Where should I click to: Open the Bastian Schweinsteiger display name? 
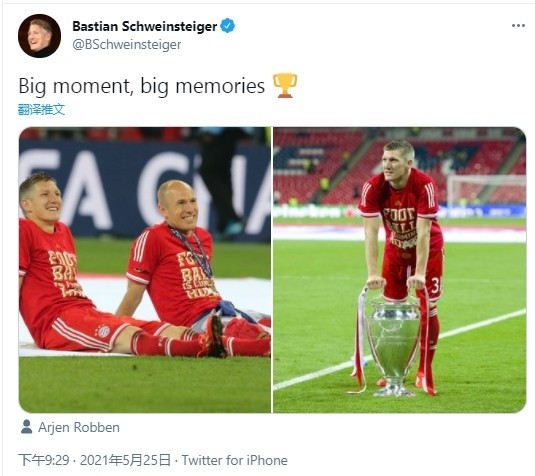pos(145,26)
